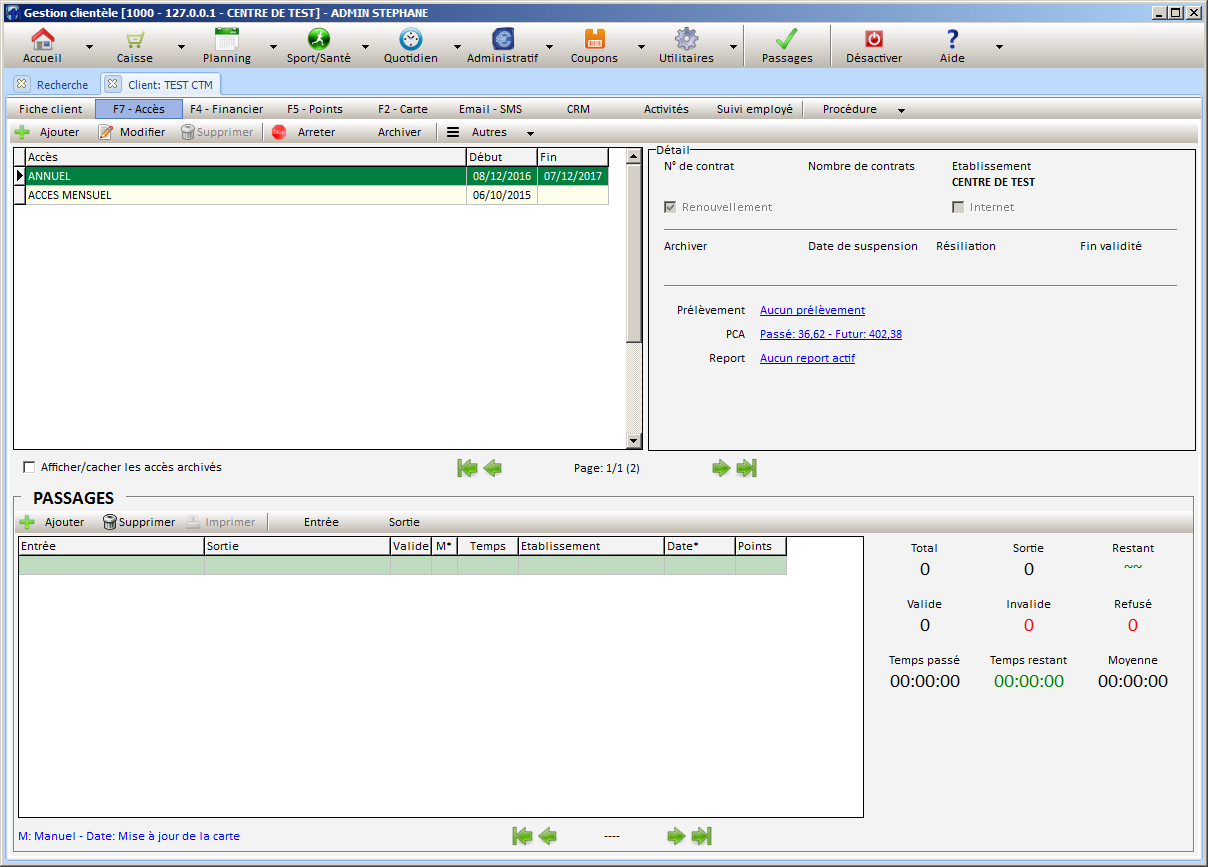Expand the Utilitaires dropdown arrow
Screen dimensions: 1208x867
pos(733,46)
